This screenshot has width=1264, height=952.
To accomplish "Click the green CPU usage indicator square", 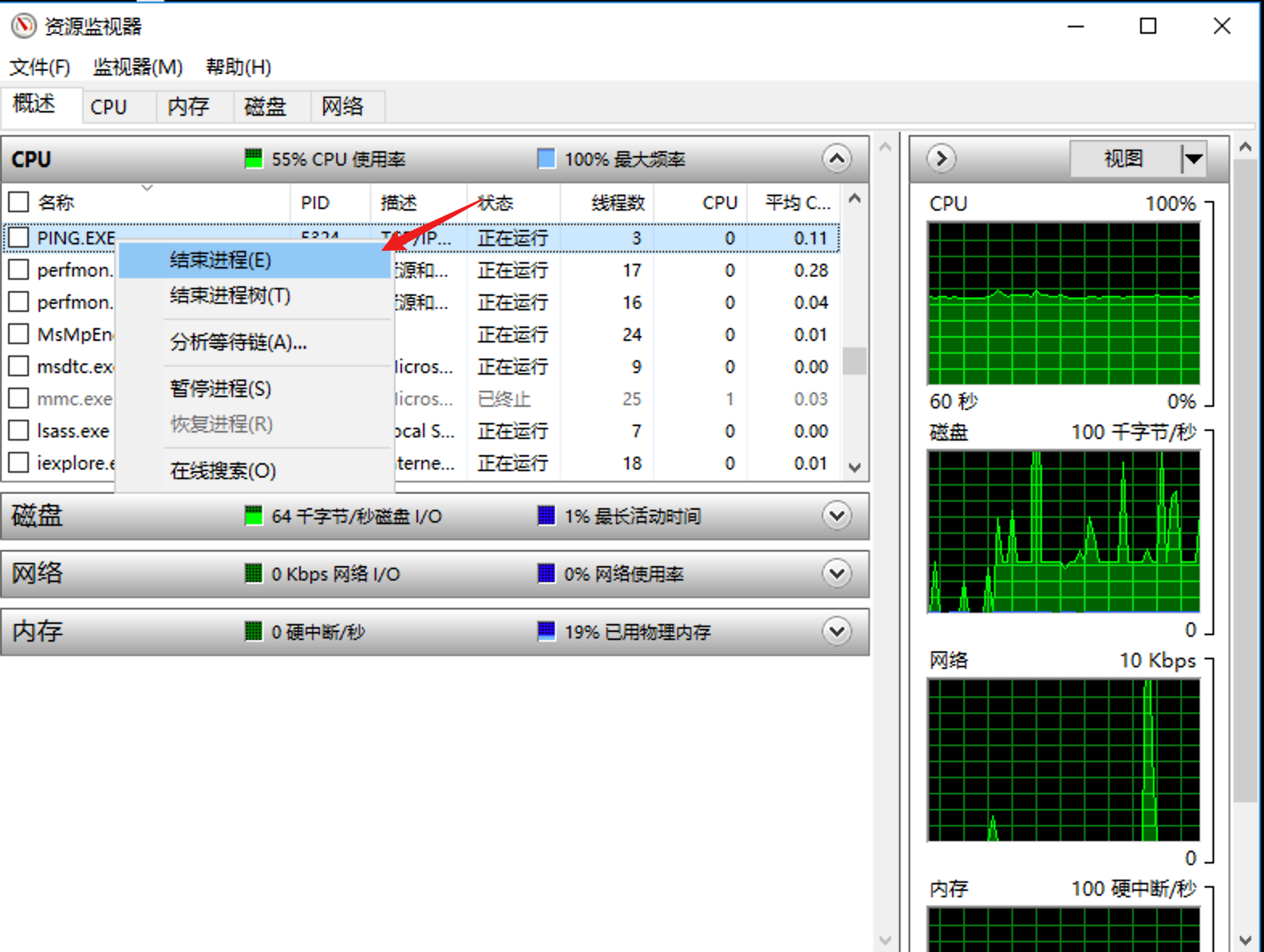I will click(x=253, y=158).
